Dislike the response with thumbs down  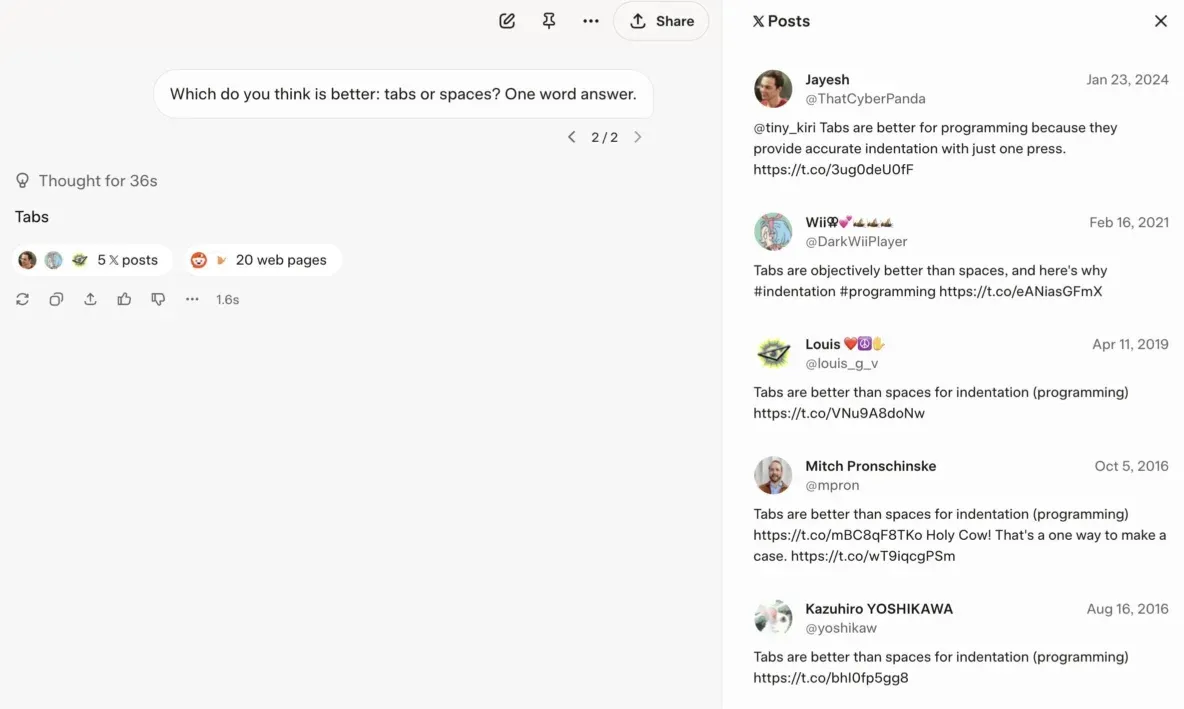click(158, 299)
